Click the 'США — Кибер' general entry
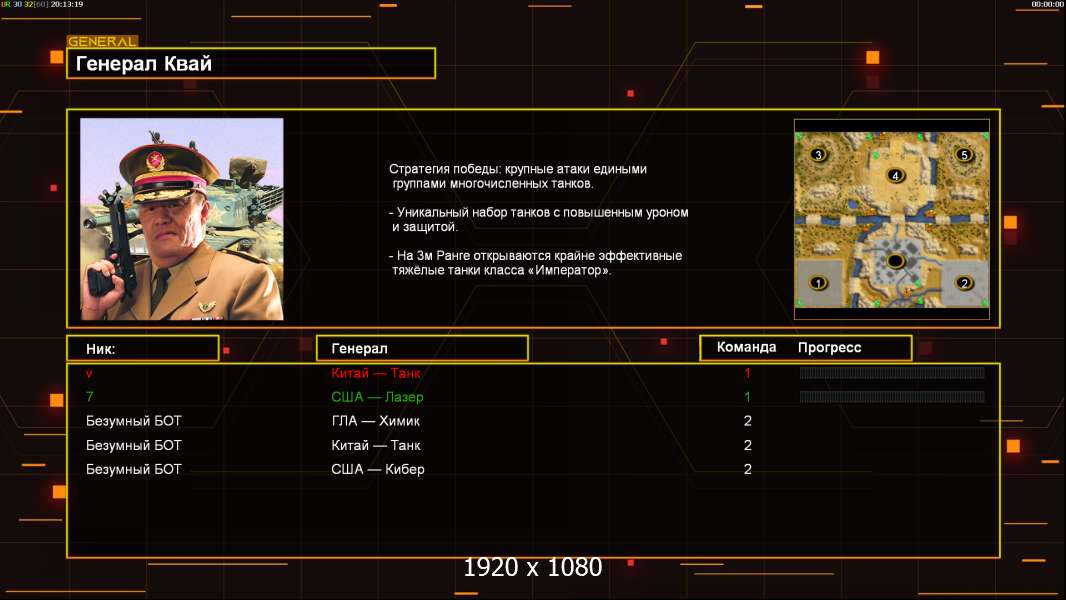Image resolution: width=1066 pixels, height=600 pixels. (377, 469)
